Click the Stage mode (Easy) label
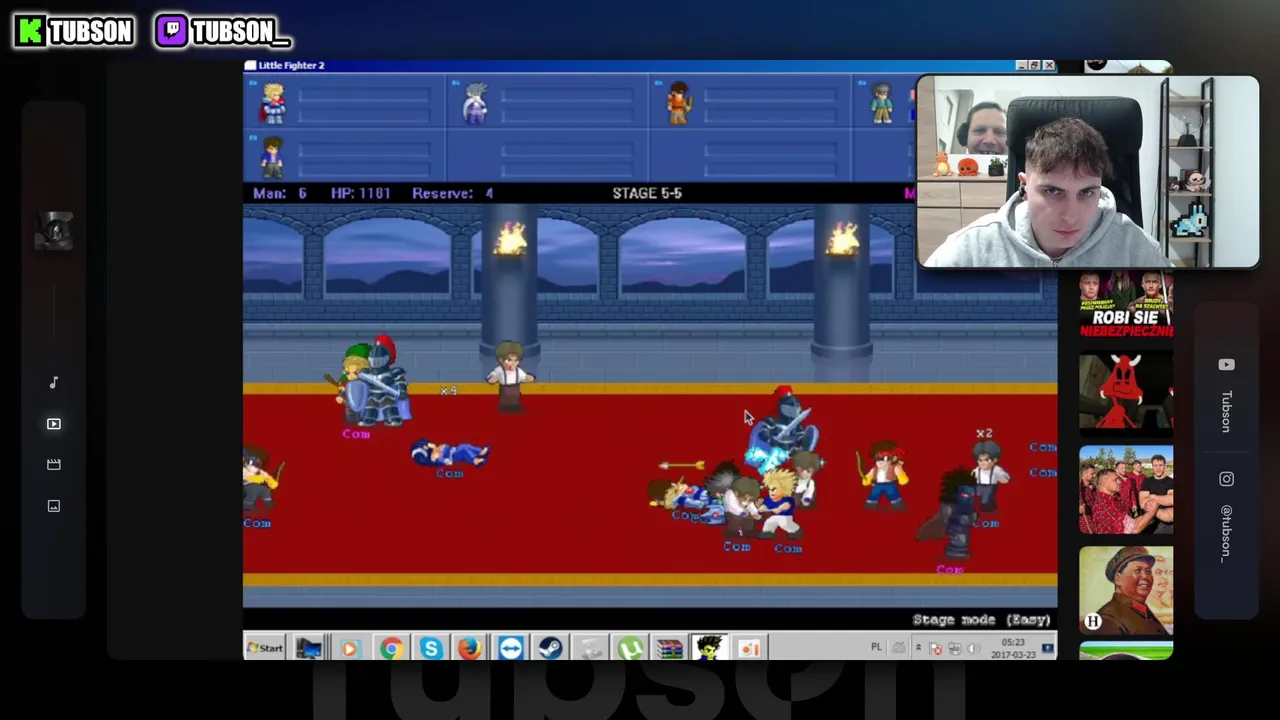Image resolution: width=1280 pixels, height=720 pixels. [982, 620]
